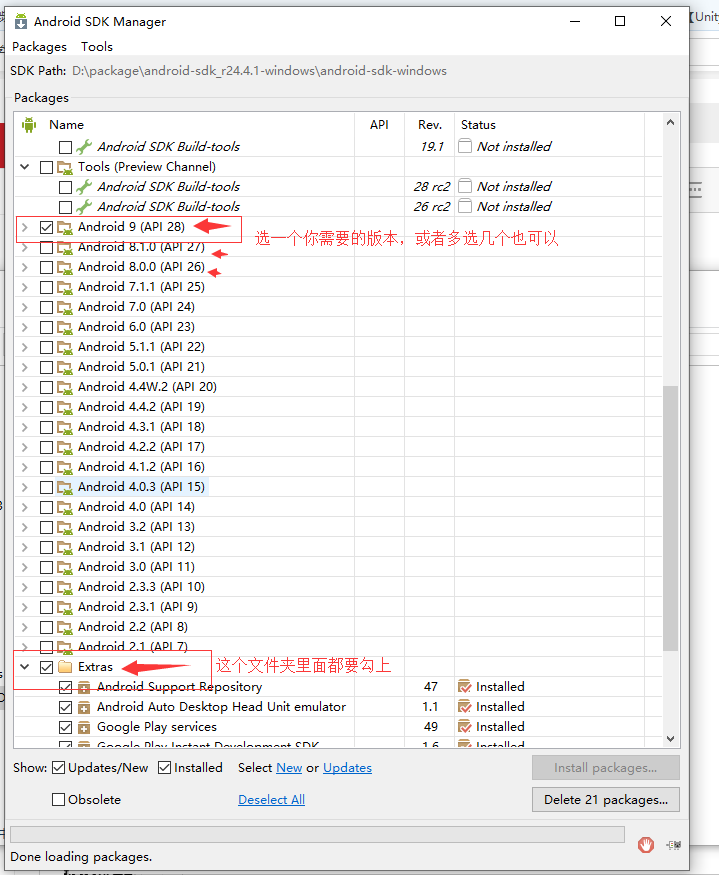Uncheck the Android 9 (API 28) checkbox
This screenshot has height=875, width=719.
click(46, 227)
